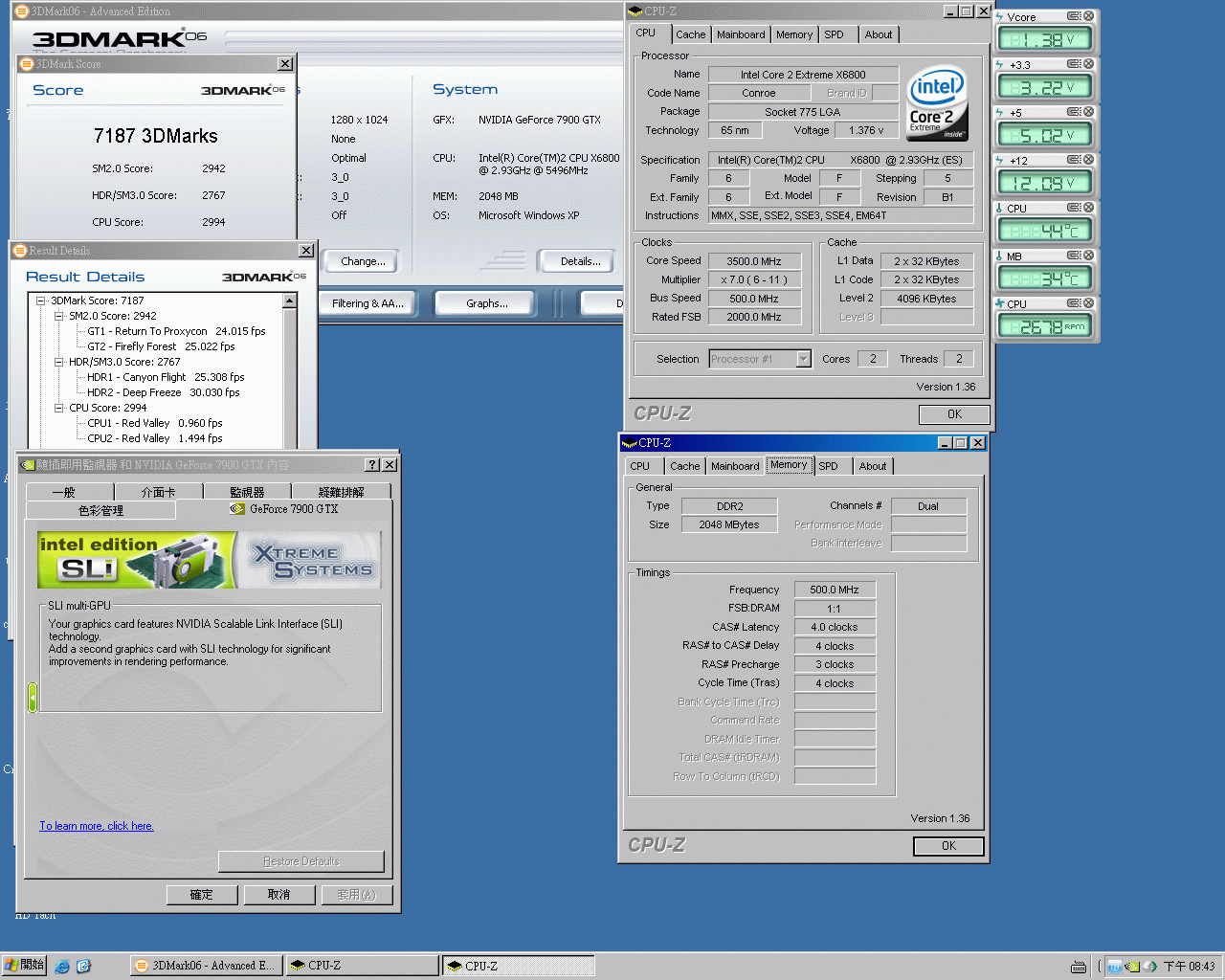Click Result Details scrollbar up arrow
1225x980 pixels.
[x=289, y=301]
